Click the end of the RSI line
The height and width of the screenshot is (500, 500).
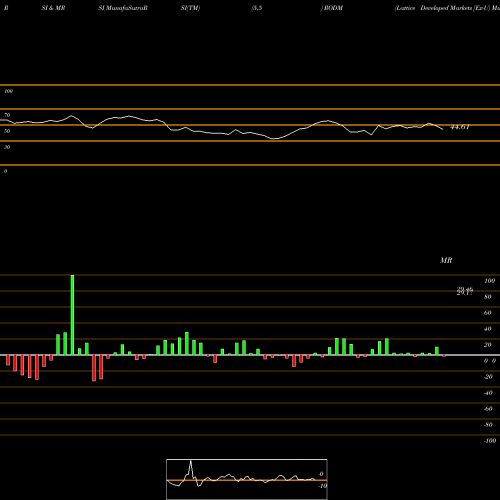click(x=443, y=129)
